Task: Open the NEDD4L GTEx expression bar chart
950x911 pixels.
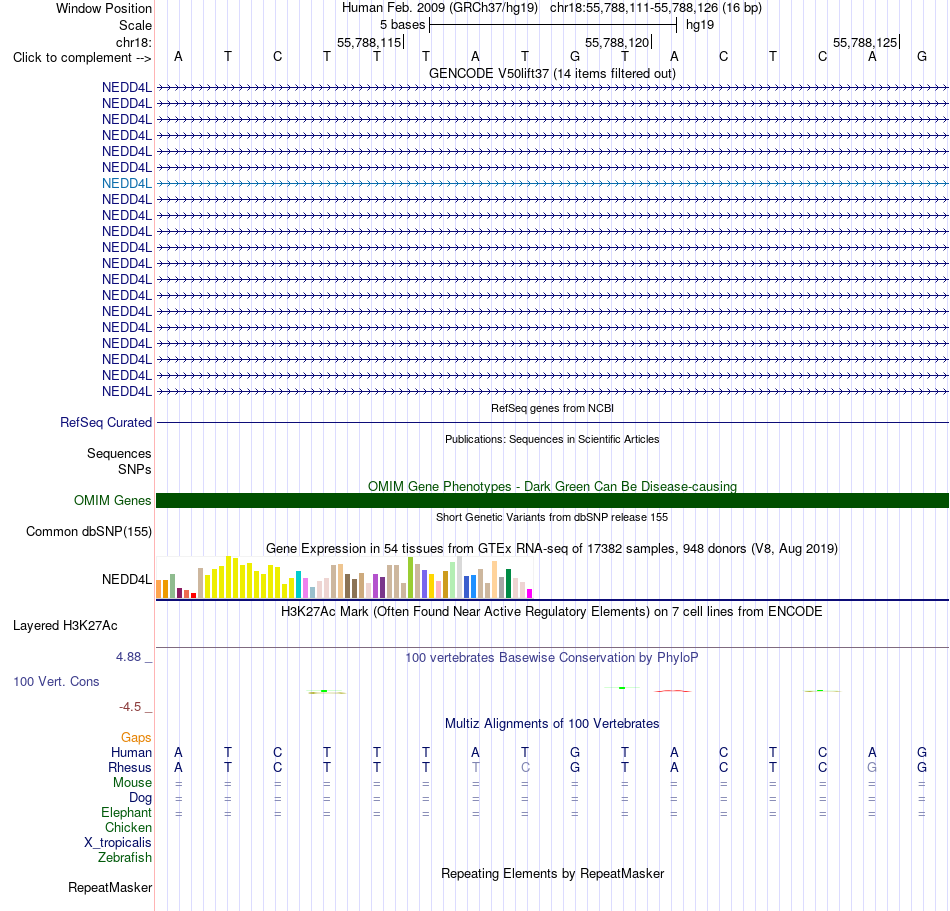Action: pos(344,577)
